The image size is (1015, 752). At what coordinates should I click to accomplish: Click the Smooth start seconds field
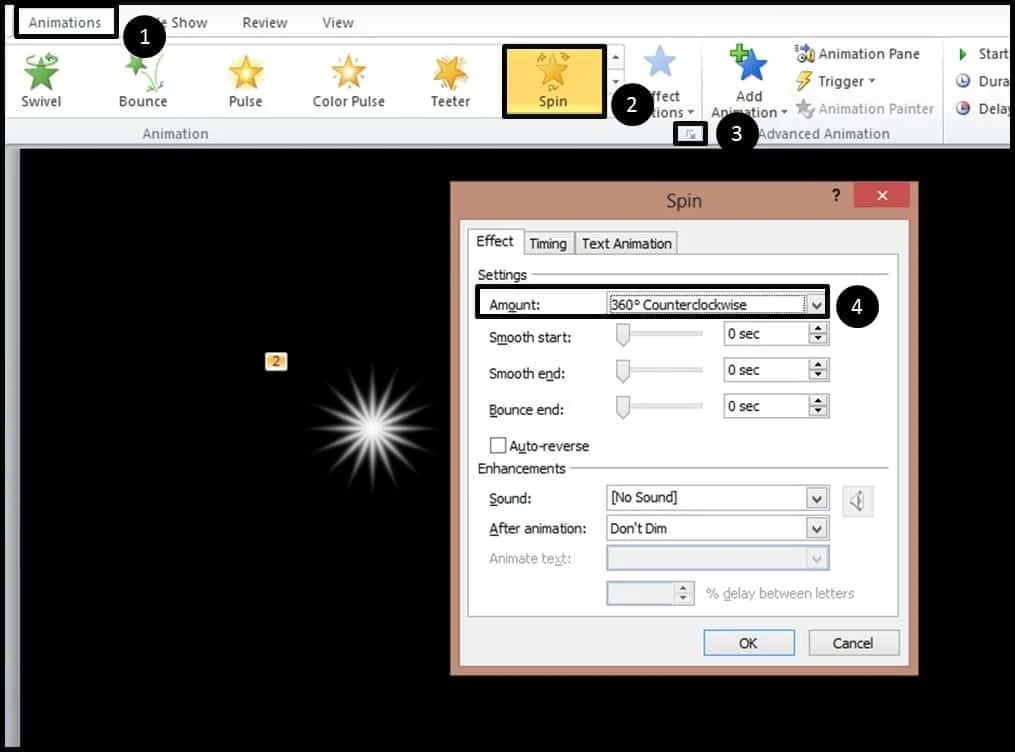(766, 334)
